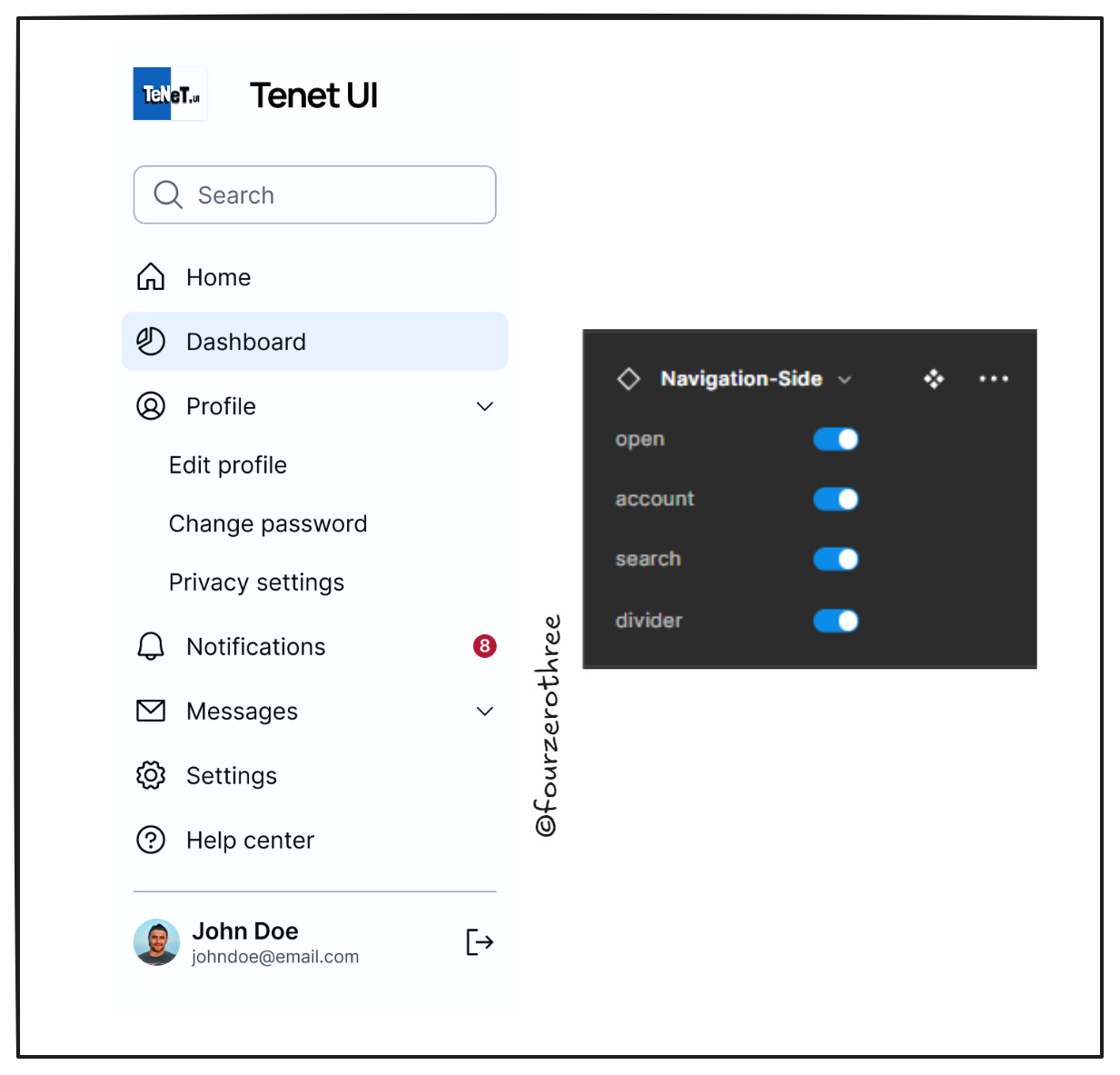Image resolution: width=1120 pixels, height=1075 pixels.
Task: Open the Help center item
Action: pos(314,840)
